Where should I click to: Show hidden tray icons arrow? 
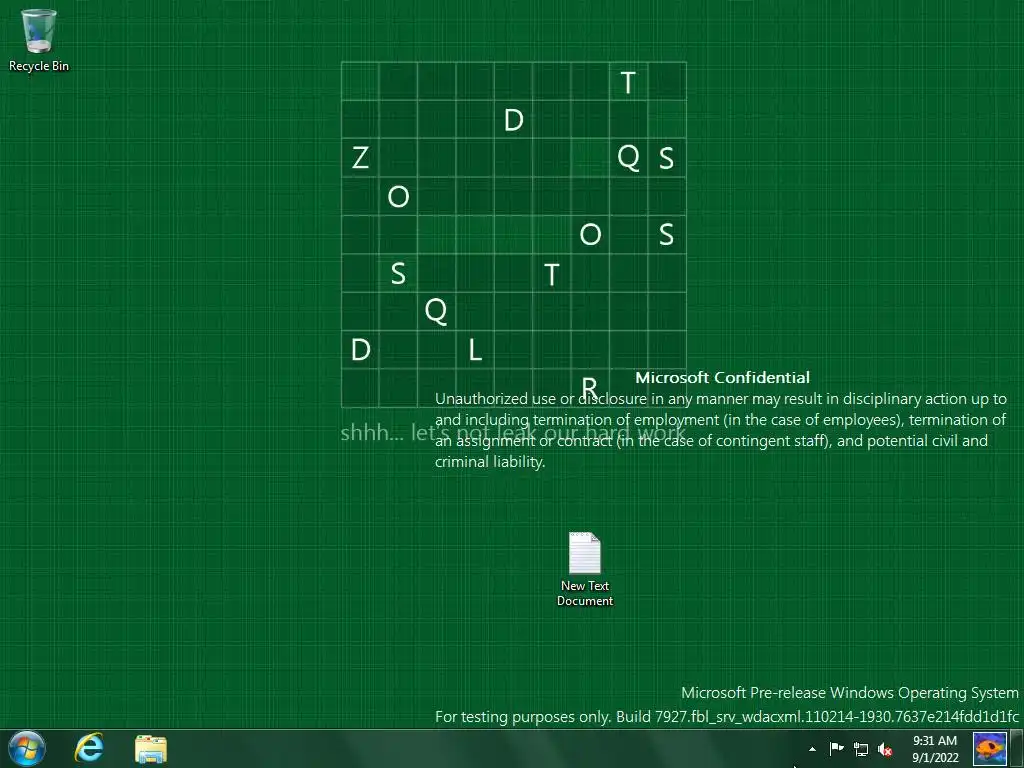(812, 749)
